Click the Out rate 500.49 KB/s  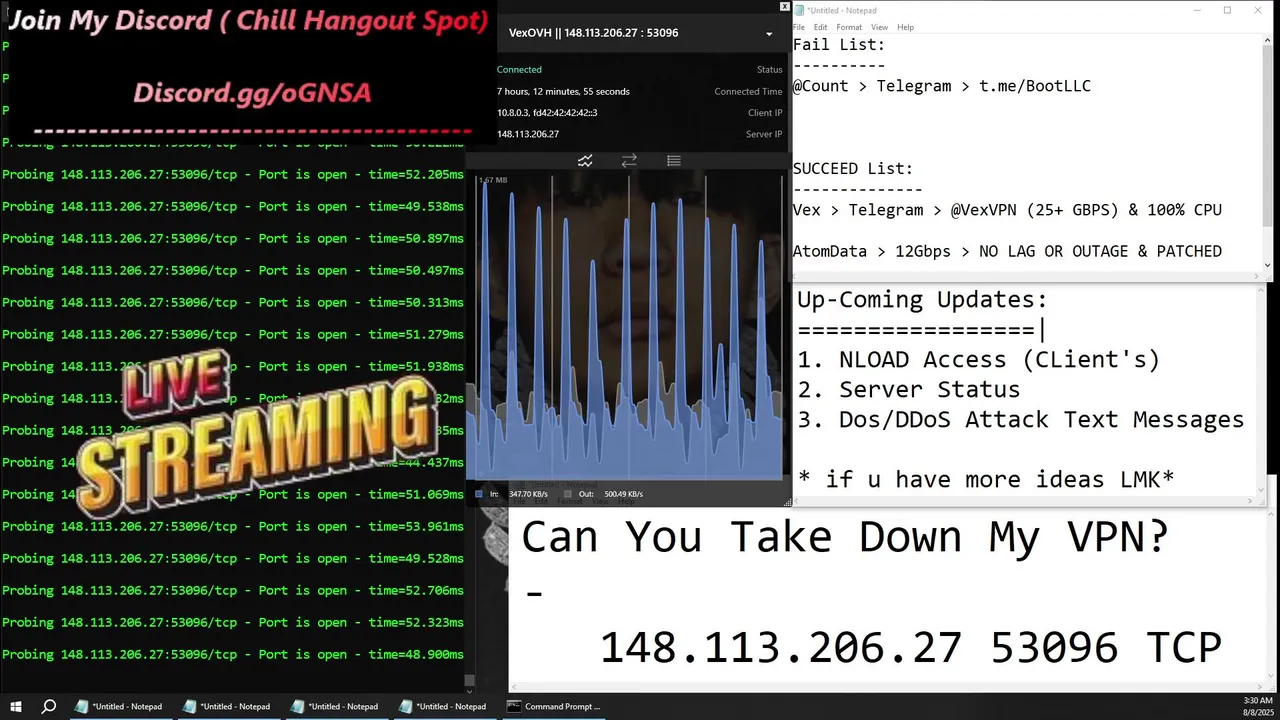click(621, 494)
